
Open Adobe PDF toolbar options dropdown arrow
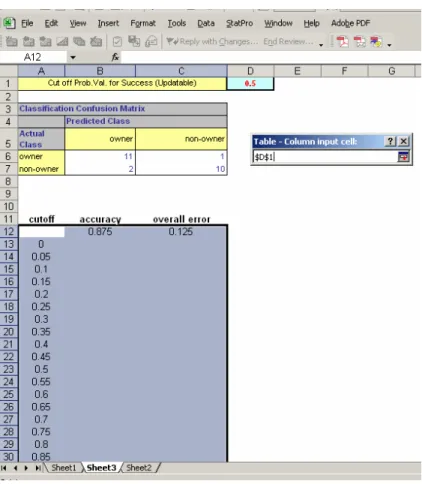tap(389, 44)
